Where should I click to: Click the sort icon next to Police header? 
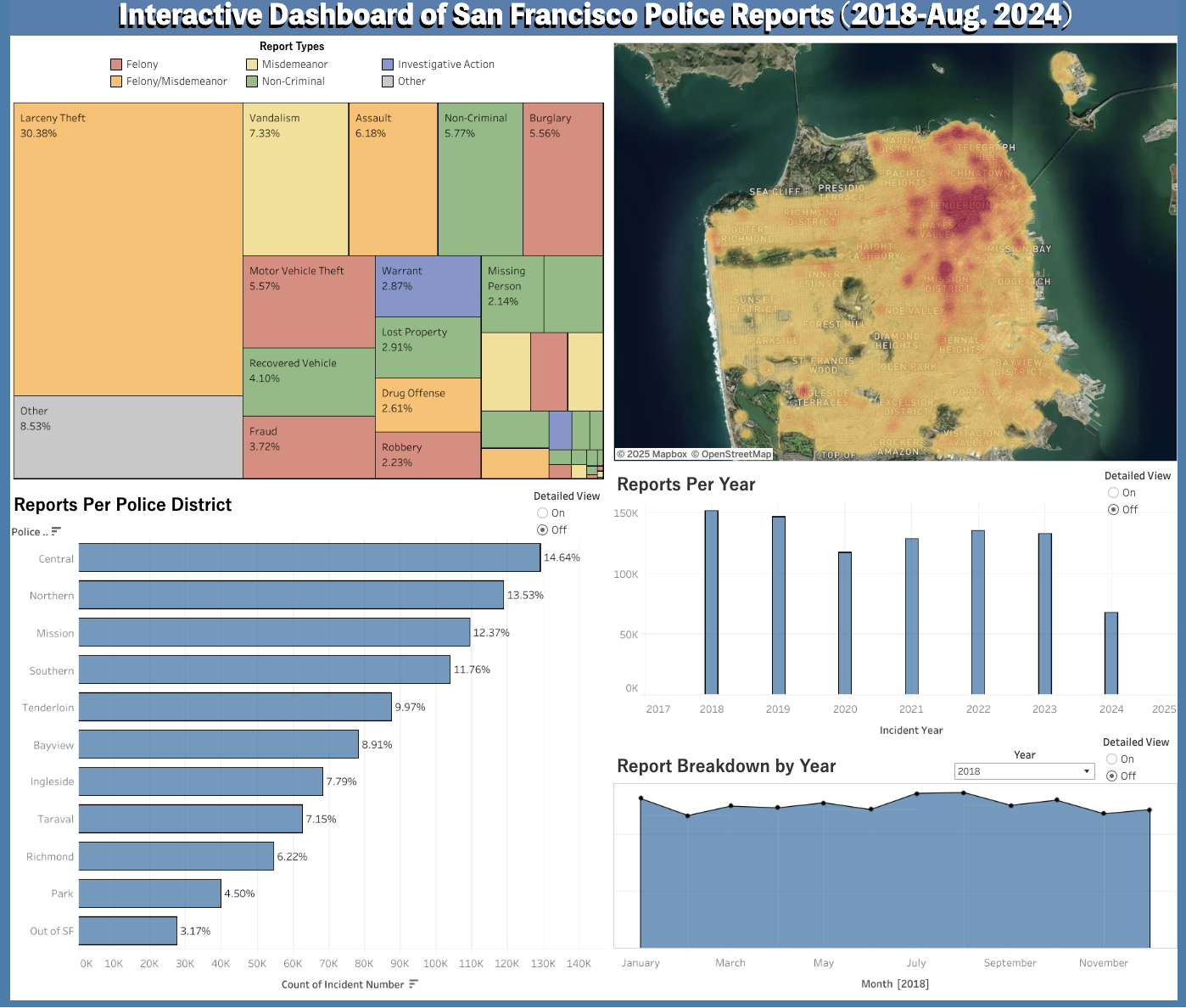56,532
